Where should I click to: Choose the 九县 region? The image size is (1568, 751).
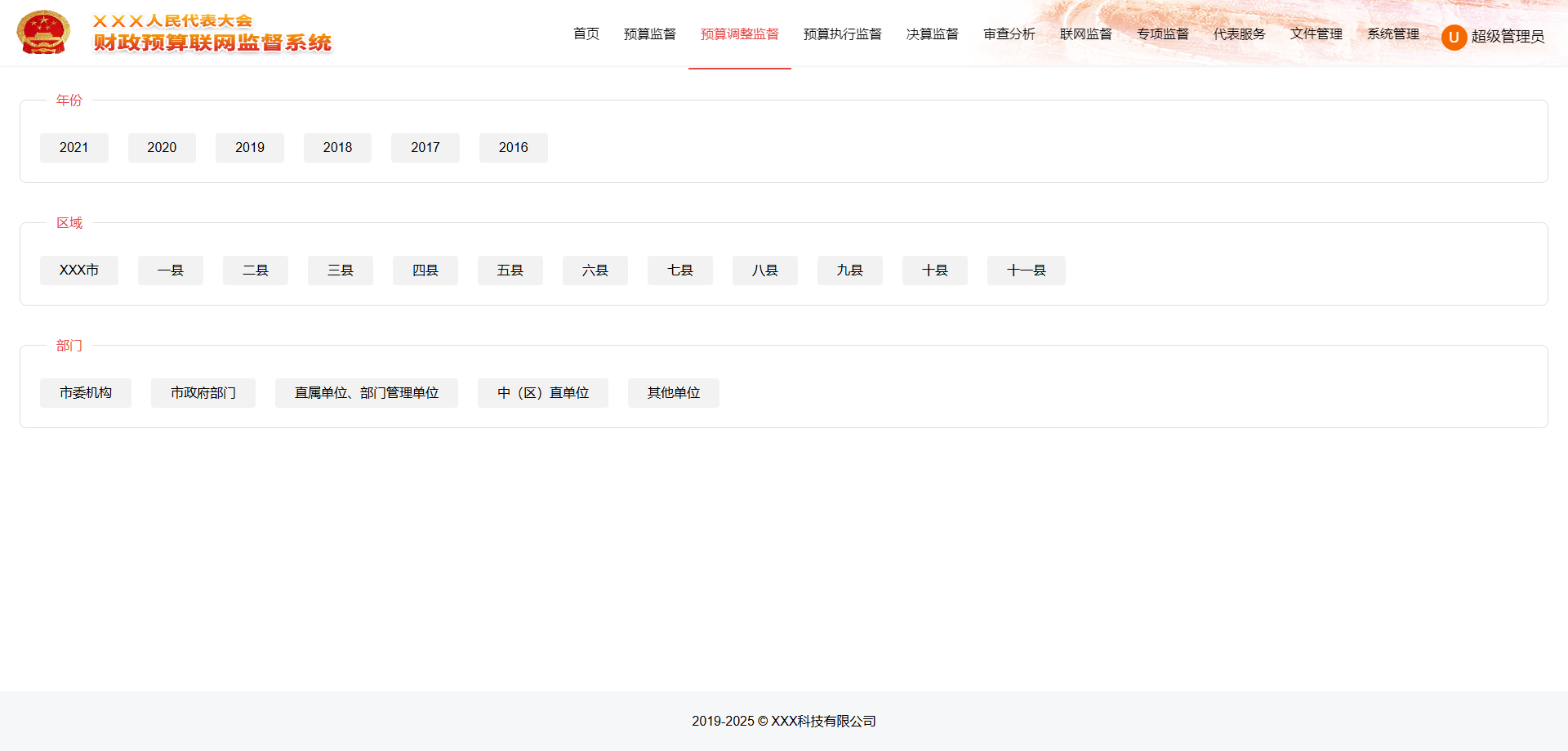pos(850,270)
